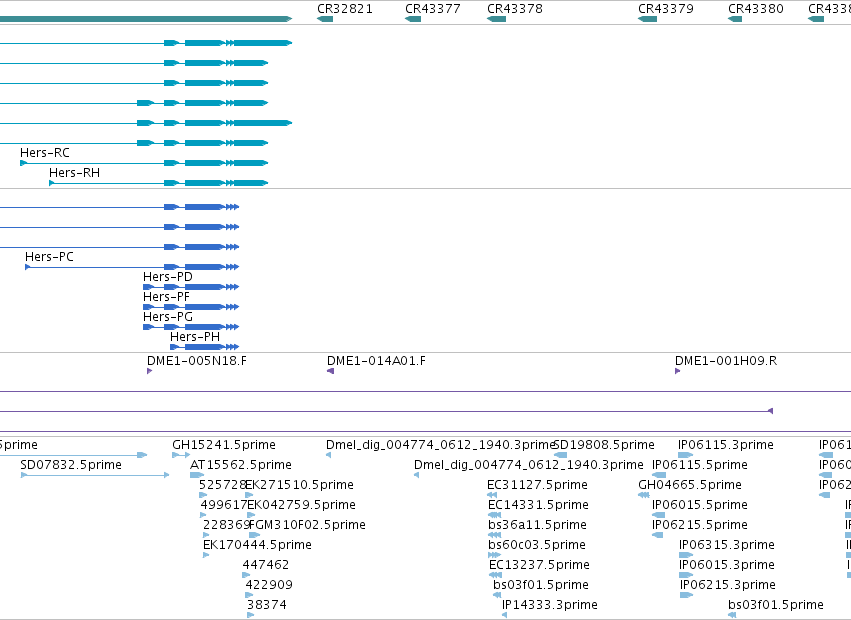Open the AT15562.5prime EST label
851x620 pixels.
(240, 465)
